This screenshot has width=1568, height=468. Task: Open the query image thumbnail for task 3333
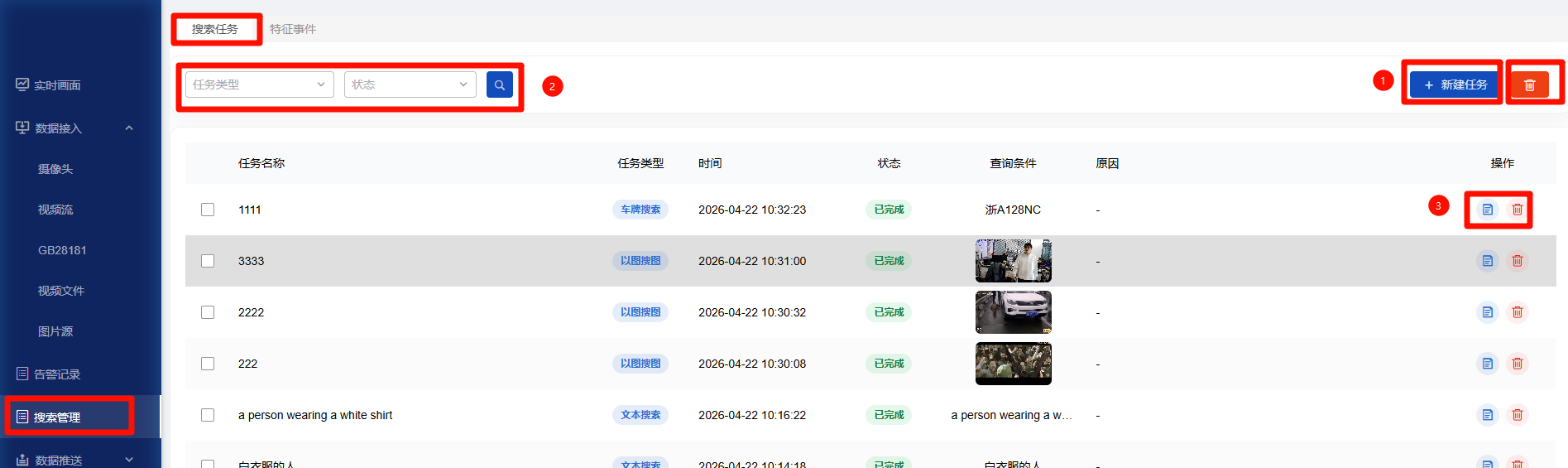pyautogui.click(x=1014, y=261)
